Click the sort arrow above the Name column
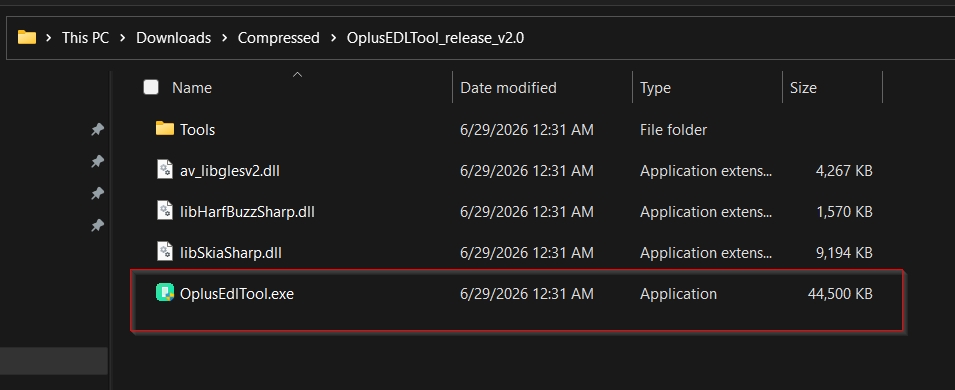This screenshot has width=955, height=390. 297,74
